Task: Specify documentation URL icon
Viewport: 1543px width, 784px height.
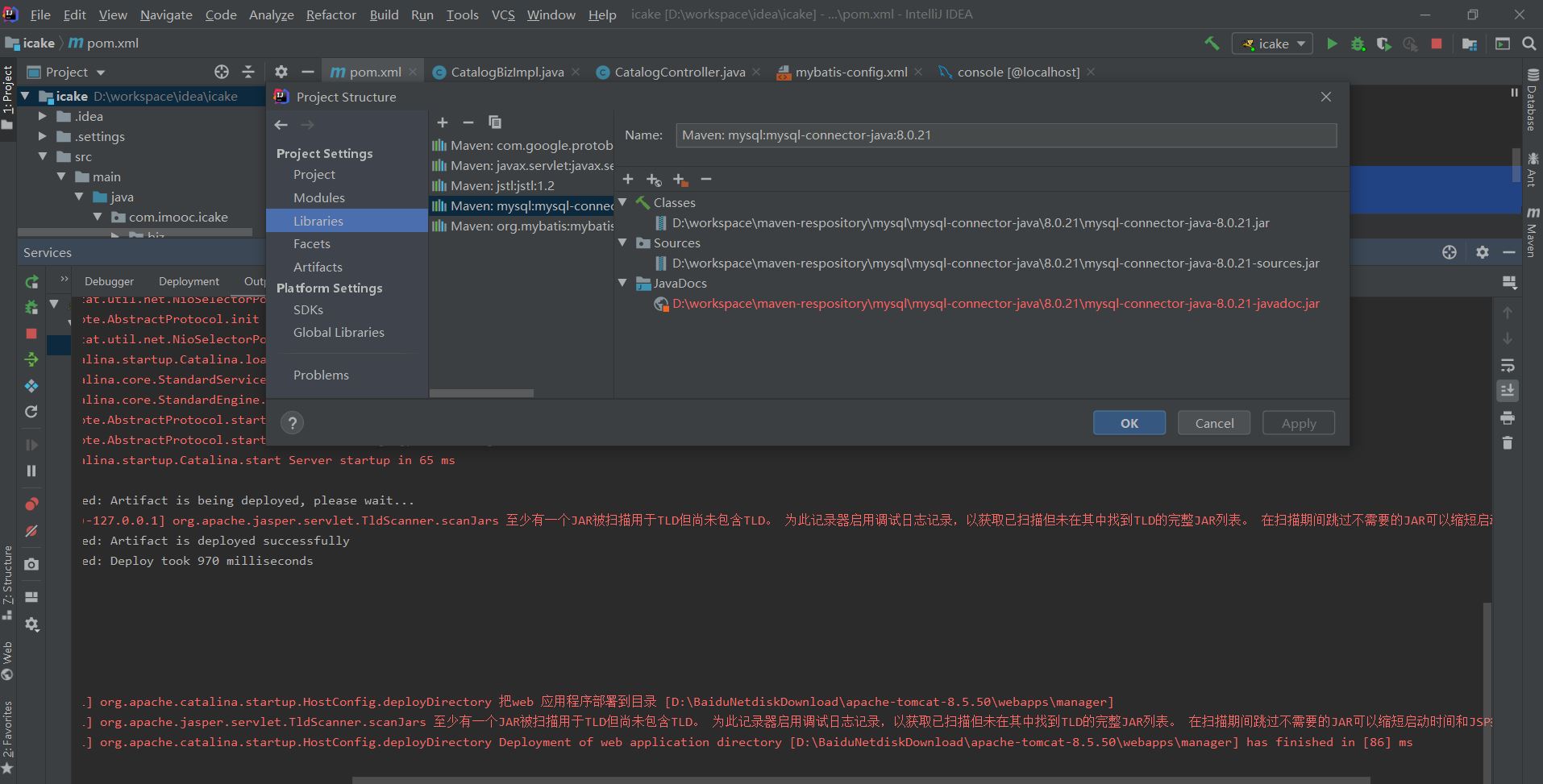Action: click(x=654, y=180)
